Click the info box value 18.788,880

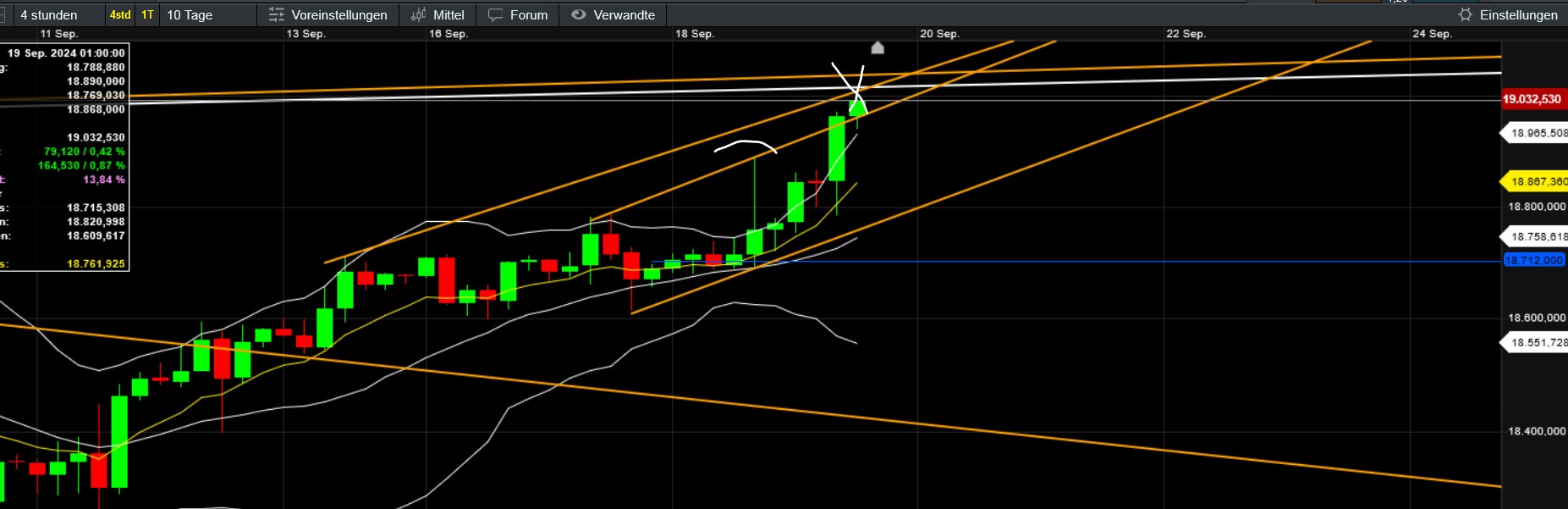(x=96, y=67)
